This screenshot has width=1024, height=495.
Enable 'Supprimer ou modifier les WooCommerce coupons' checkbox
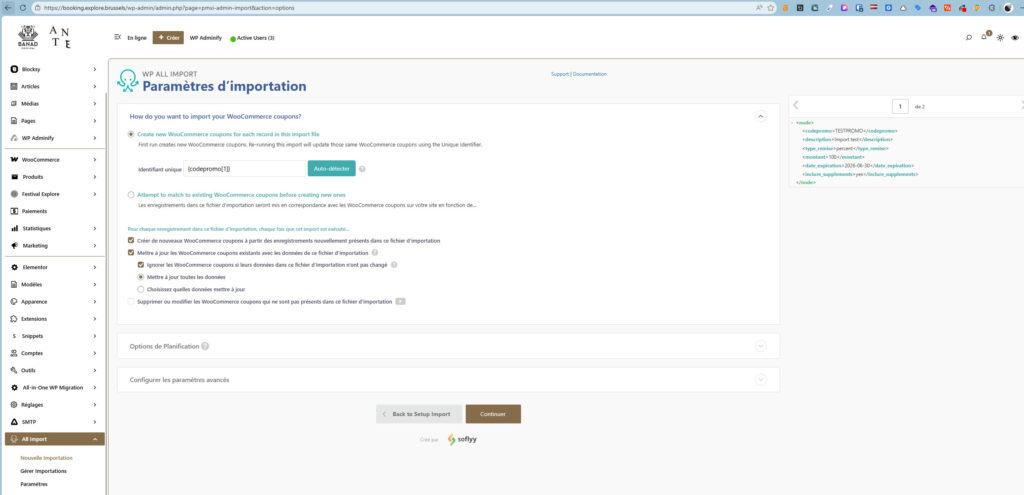131,301
